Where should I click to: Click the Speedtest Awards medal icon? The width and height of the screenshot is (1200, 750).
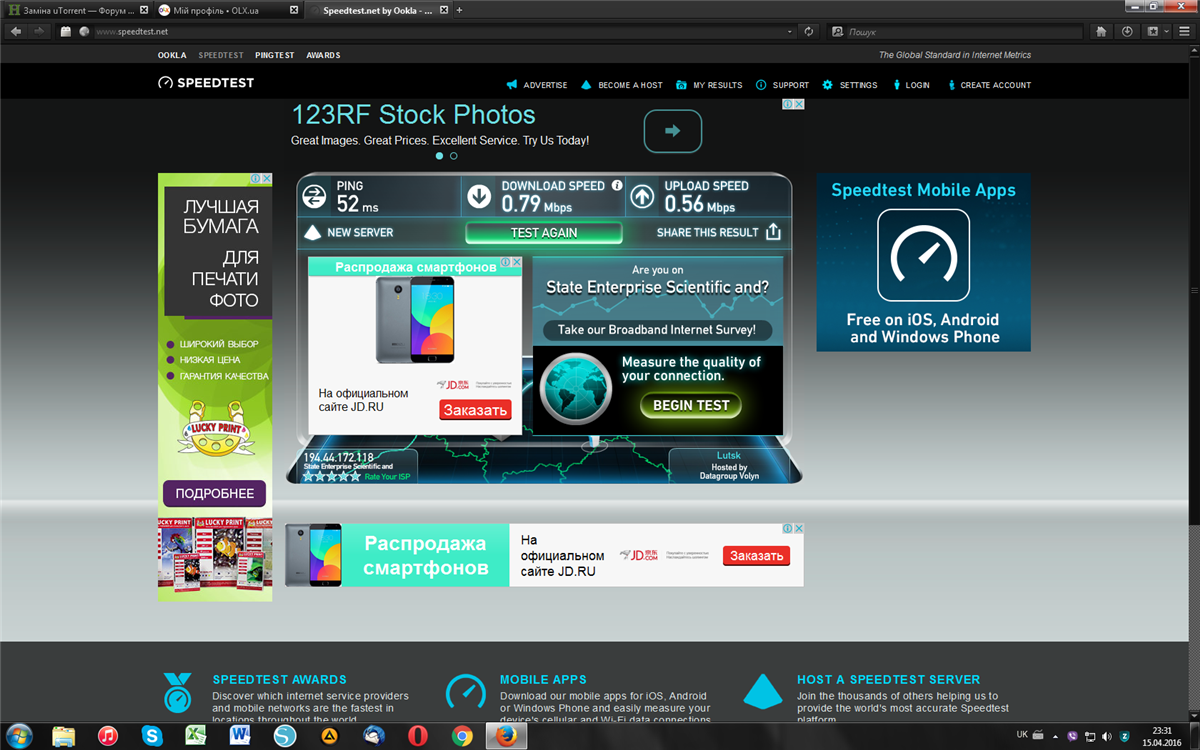point(178,692)
